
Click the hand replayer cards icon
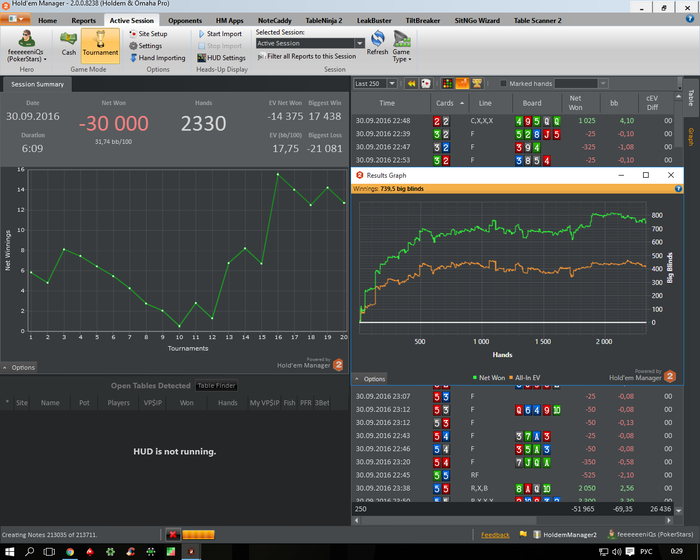426,84
